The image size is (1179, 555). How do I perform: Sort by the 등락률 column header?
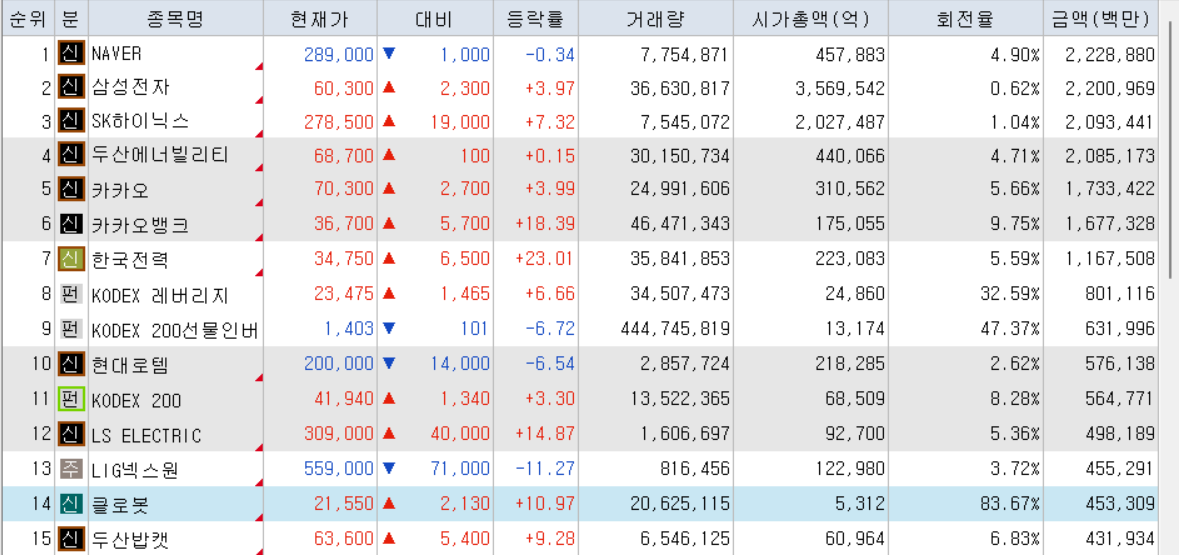coord(535,20)
